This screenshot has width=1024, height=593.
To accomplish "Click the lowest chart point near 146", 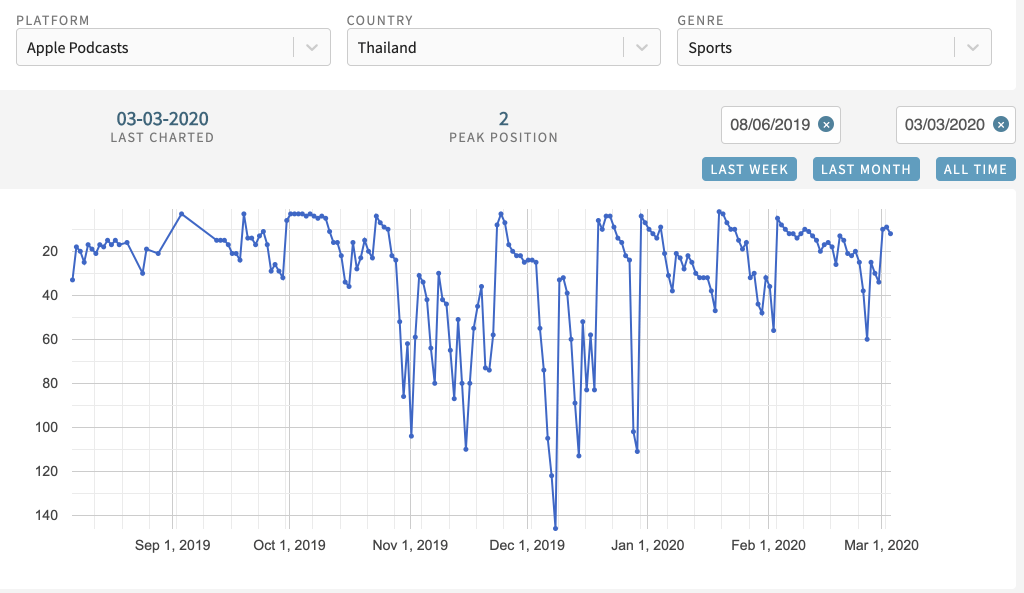I will 555,528.
